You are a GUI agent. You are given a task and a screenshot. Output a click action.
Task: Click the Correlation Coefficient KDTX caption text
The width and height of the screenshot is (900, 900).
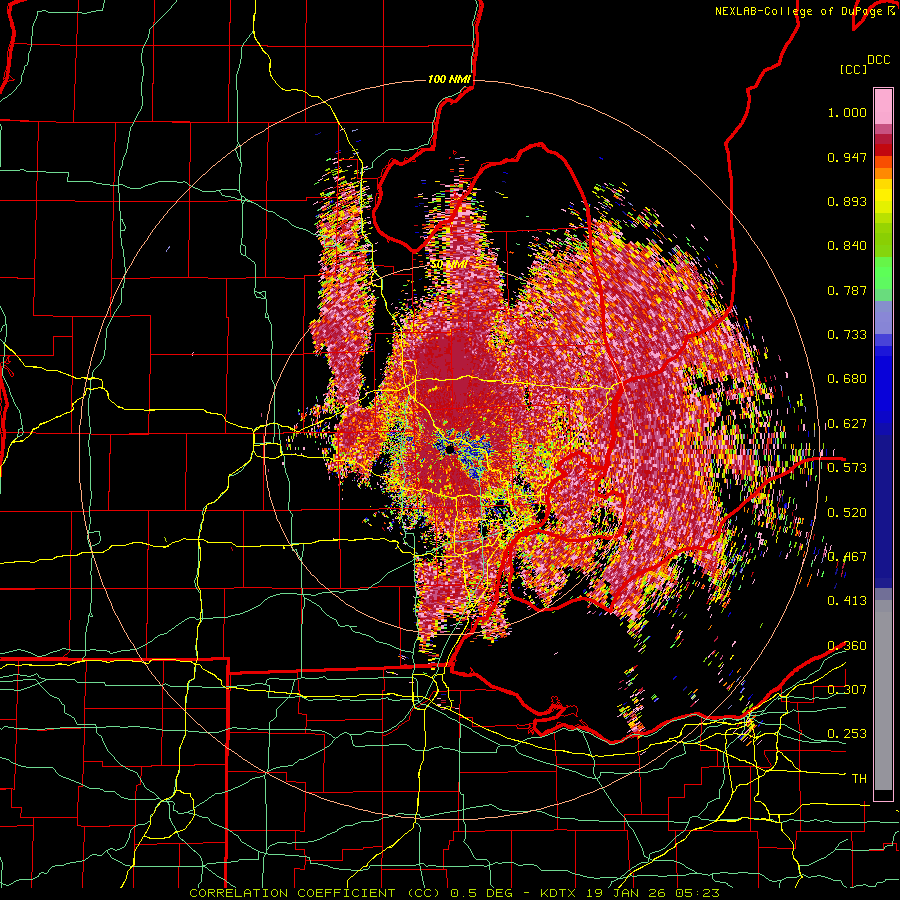[x=454, y=893]
